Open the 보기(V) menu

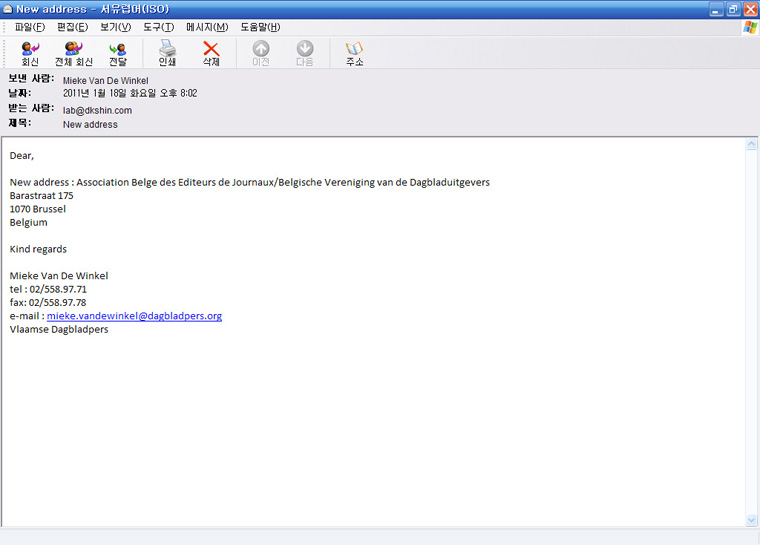pos(115,27)
